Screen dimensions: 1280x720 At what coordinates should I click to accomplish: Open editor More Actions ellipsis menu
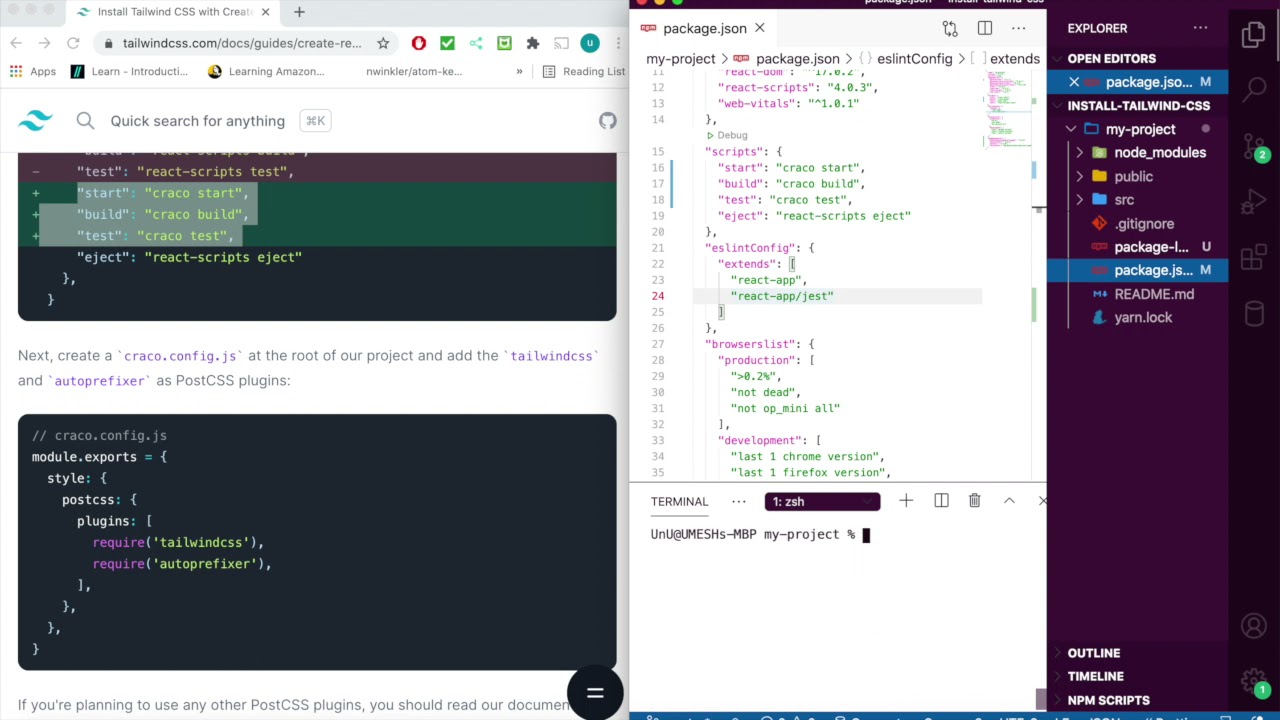[x=1018, y=28]
